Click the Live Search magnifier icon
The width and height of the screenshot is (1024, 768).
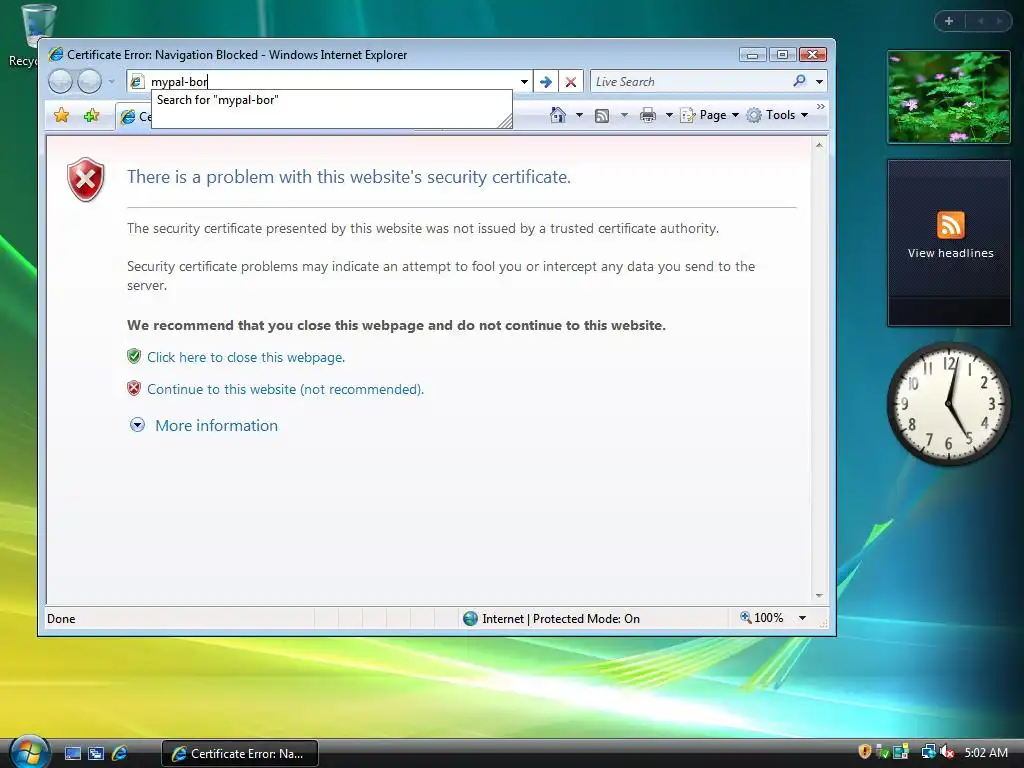(799, 81)
